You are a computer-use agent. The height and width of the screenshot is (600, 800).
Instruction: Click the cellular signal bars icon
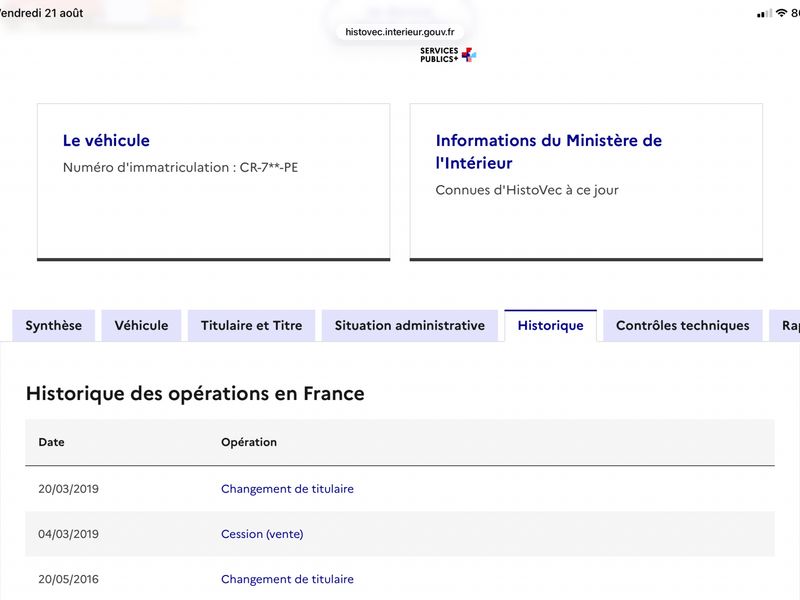coord(764,13)
